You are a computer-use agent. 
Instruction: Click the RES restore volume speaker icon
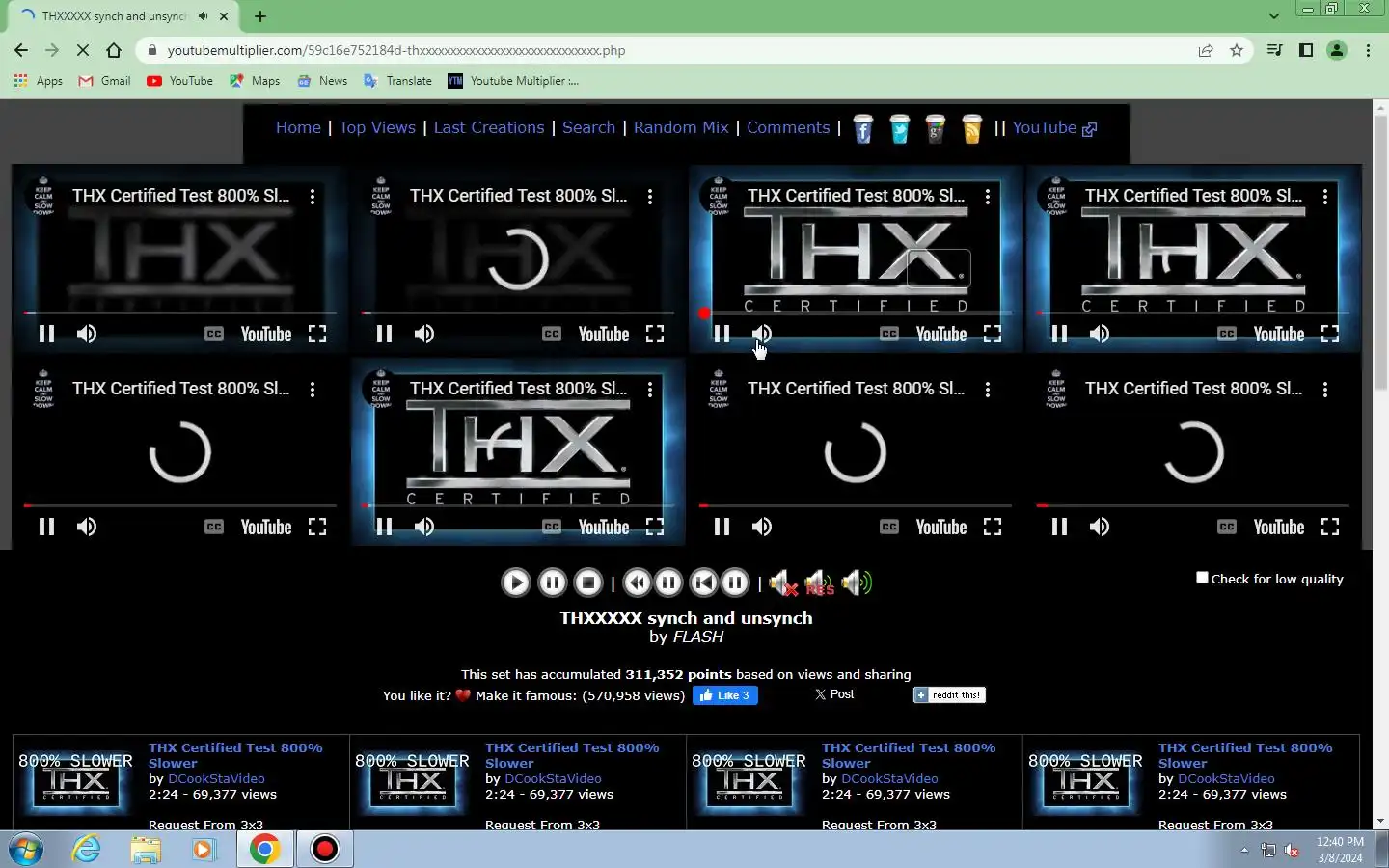click(x=819, y=583)
